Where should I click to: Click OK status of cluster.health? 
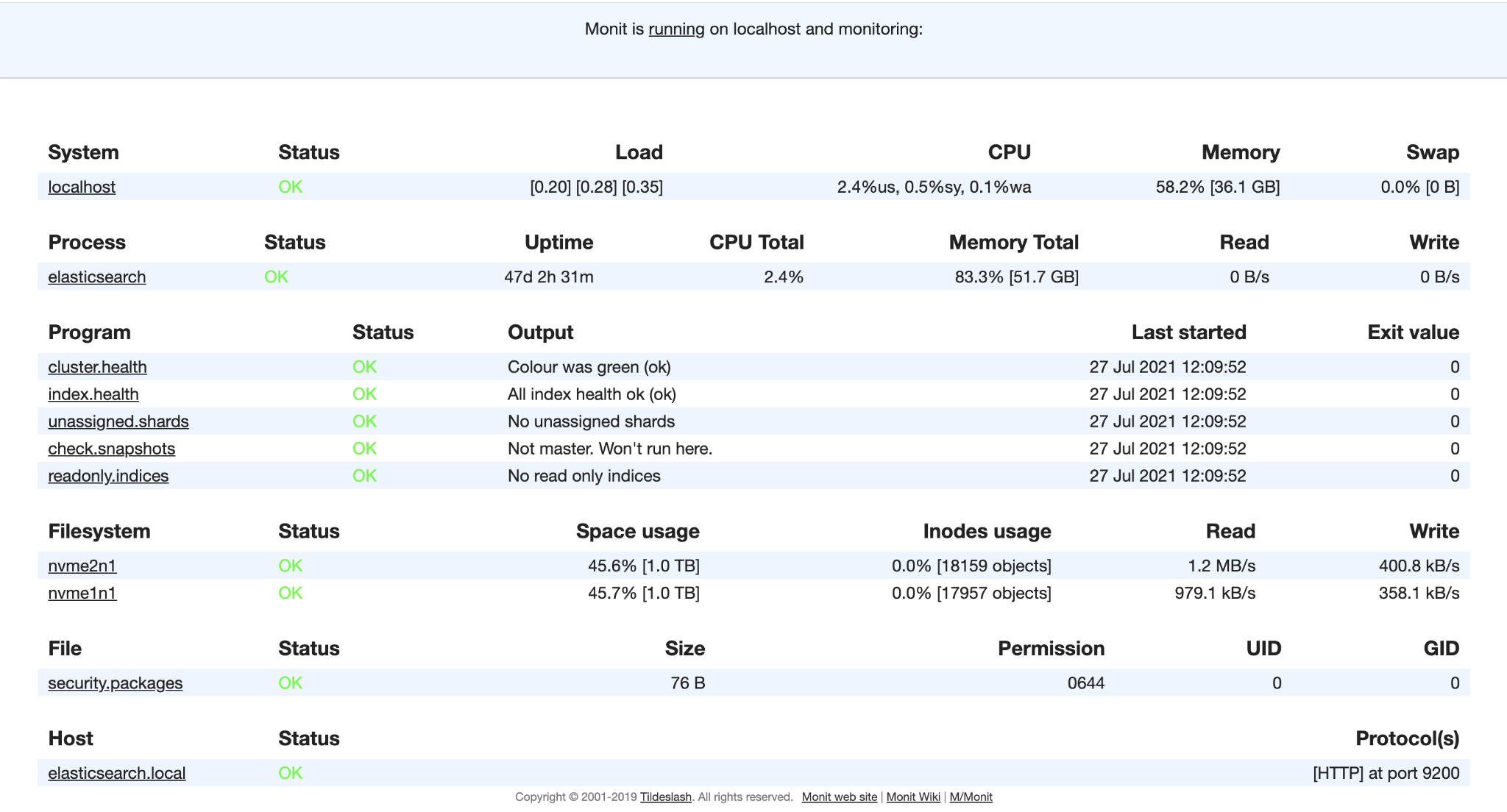[364, 367]
